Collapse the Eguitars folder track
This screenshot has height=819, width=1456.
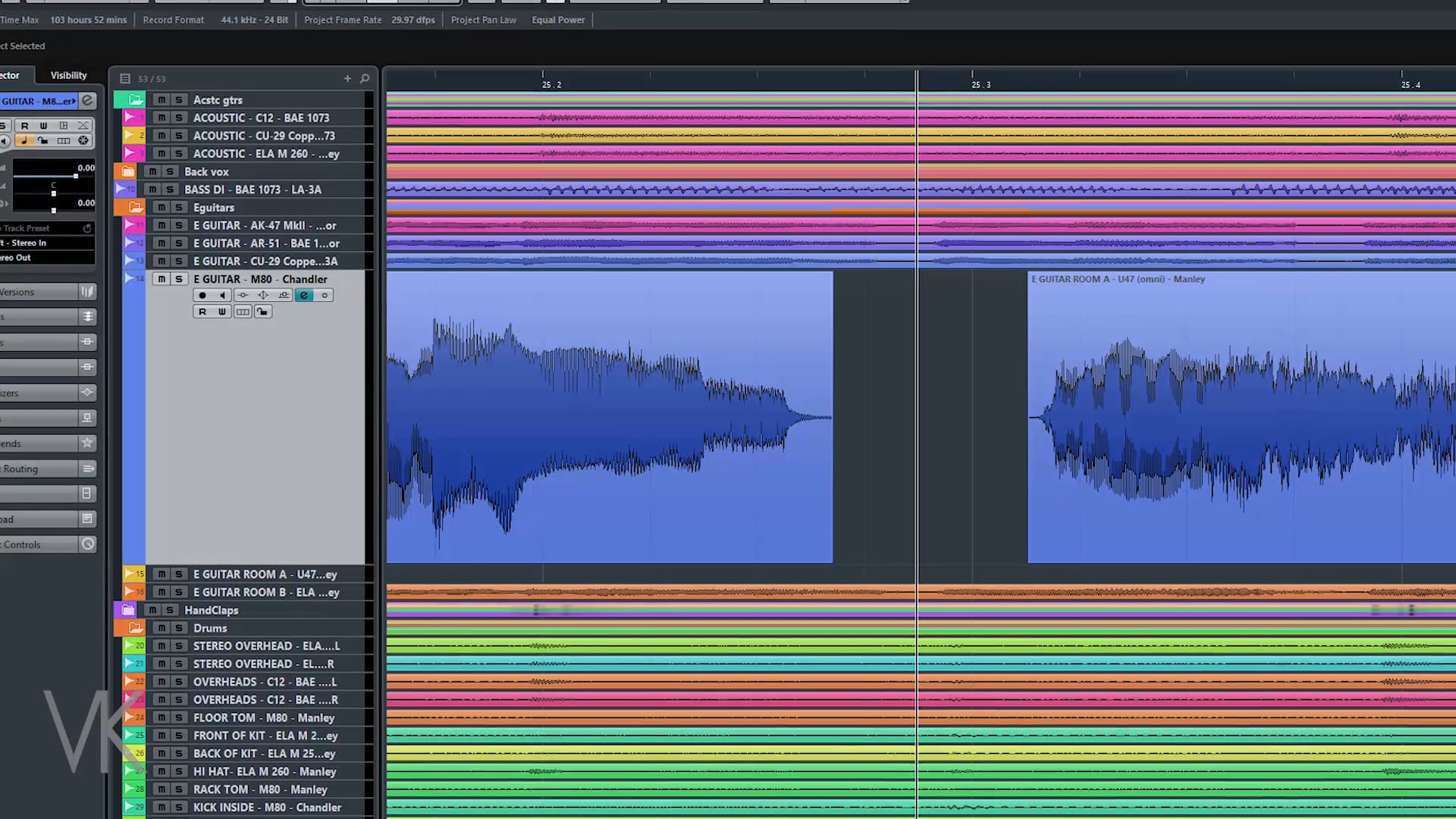click(136, 207)
